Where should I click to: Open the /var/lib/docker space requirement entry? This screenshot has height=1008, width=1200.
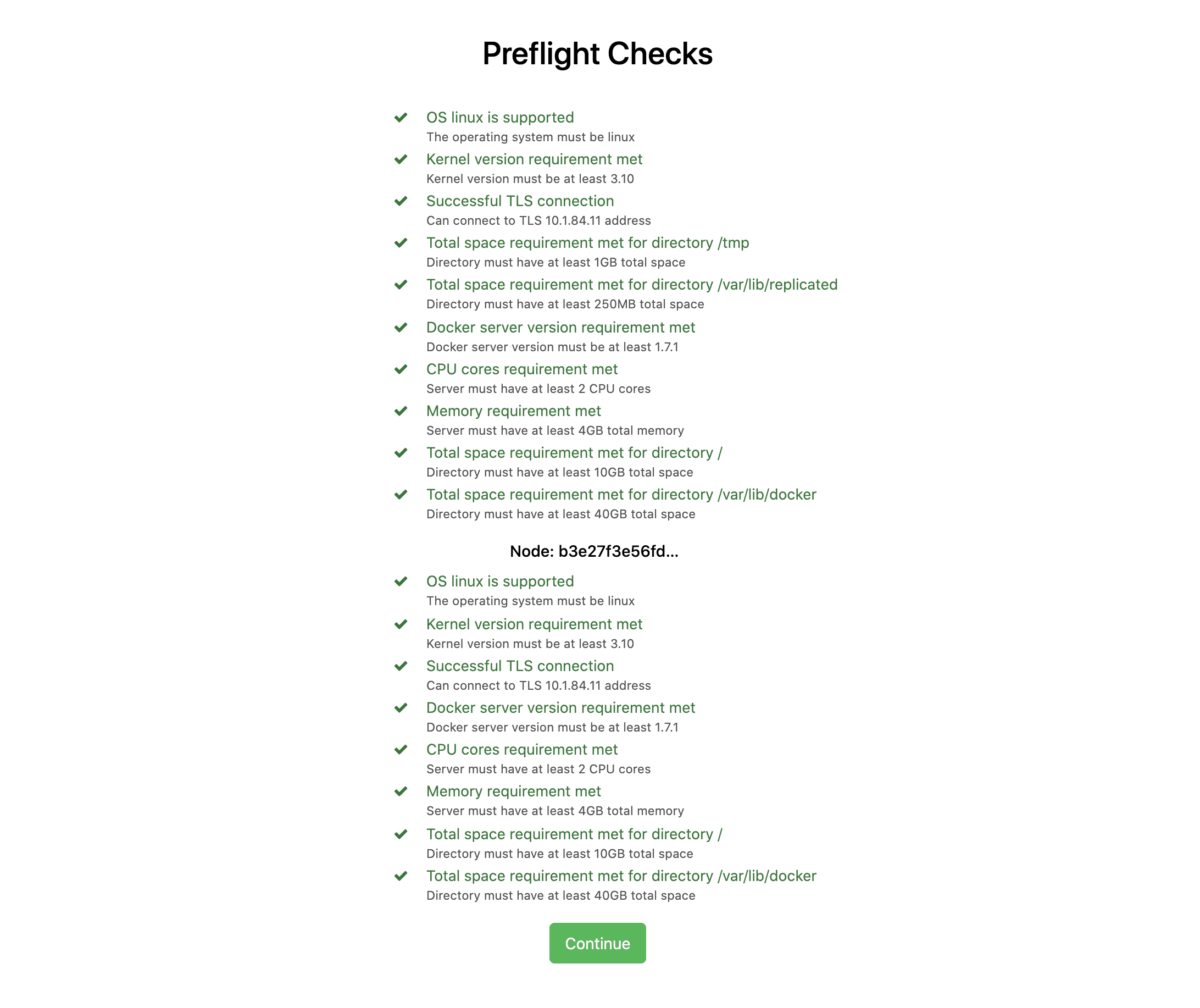click(621, 495)
